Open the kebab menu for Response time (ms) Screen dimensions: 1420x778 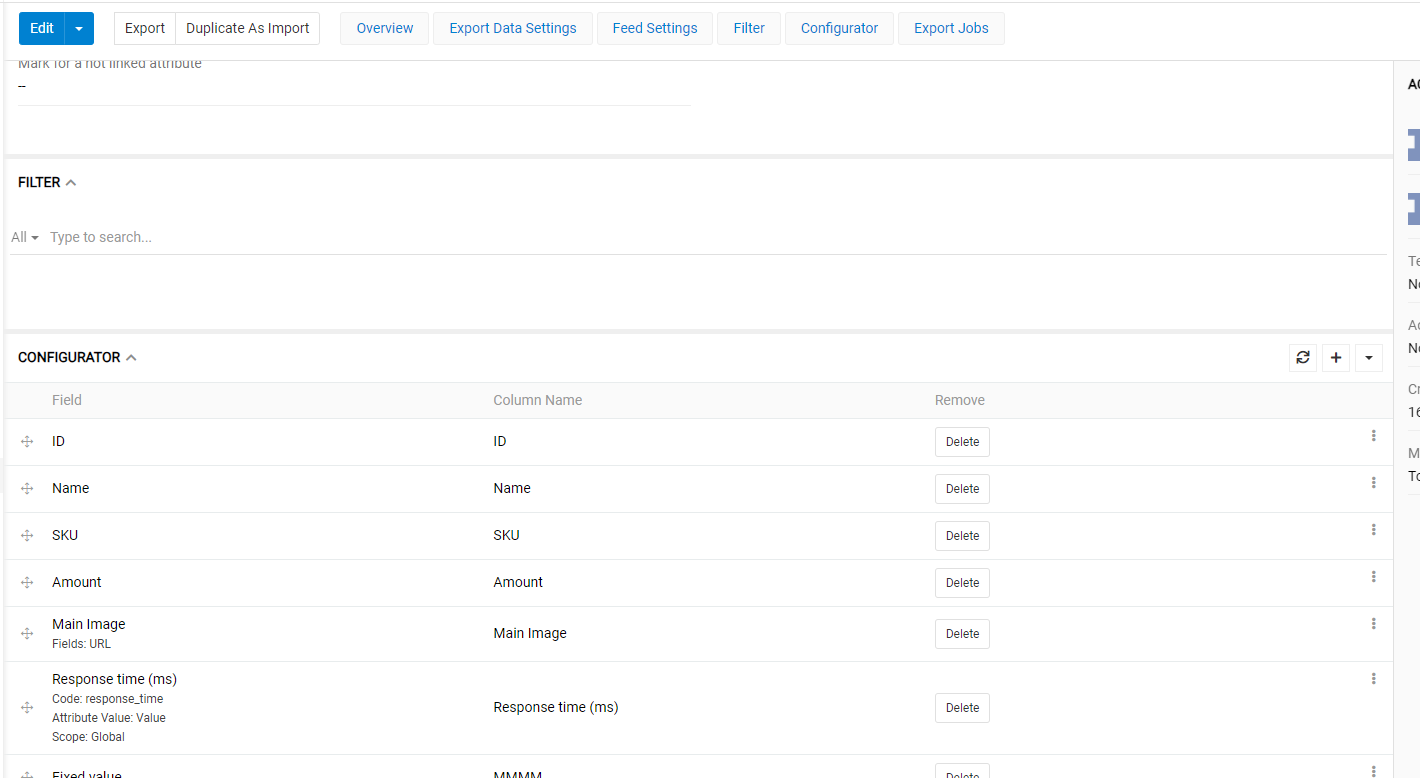pyautogui.click(x=1373, y=678)
